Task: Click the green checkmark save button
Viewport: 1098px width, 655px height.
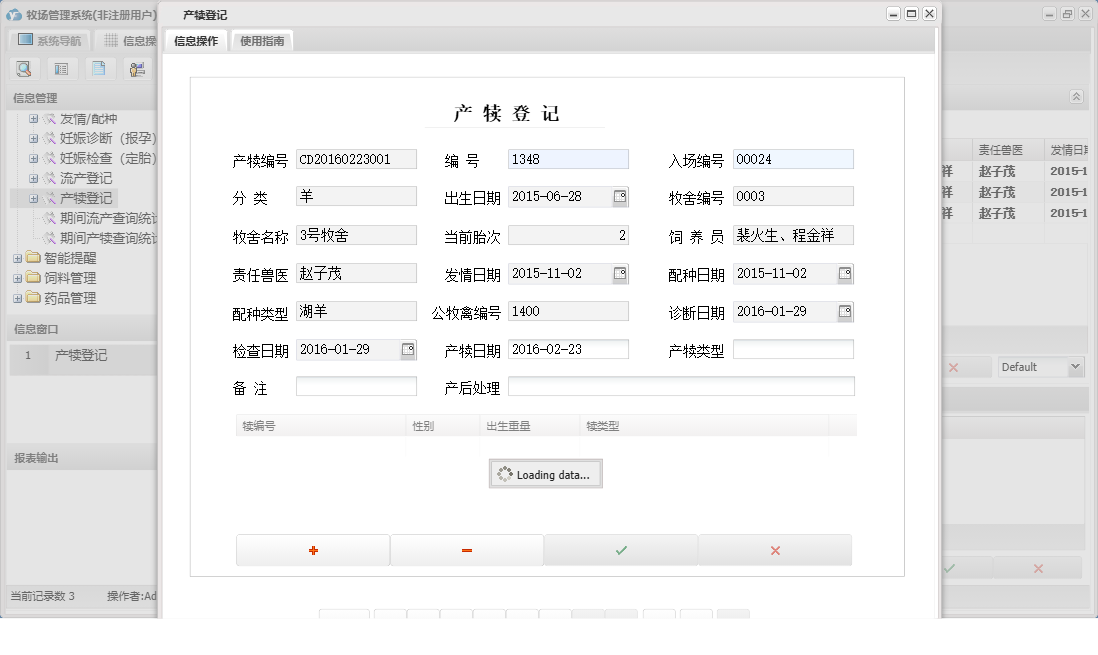Action: pyautogui.click(x=621, y=550)
